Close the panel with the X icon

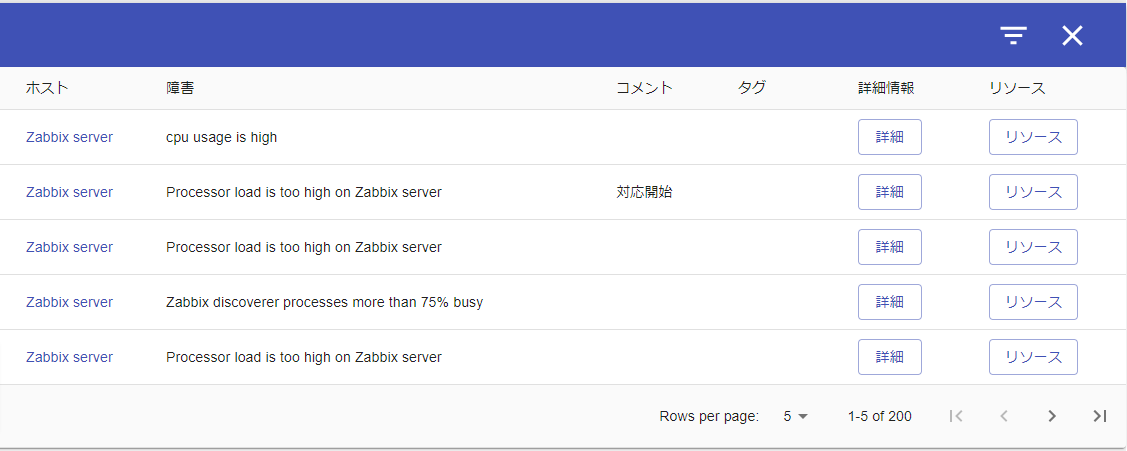tap(1072, 36)
